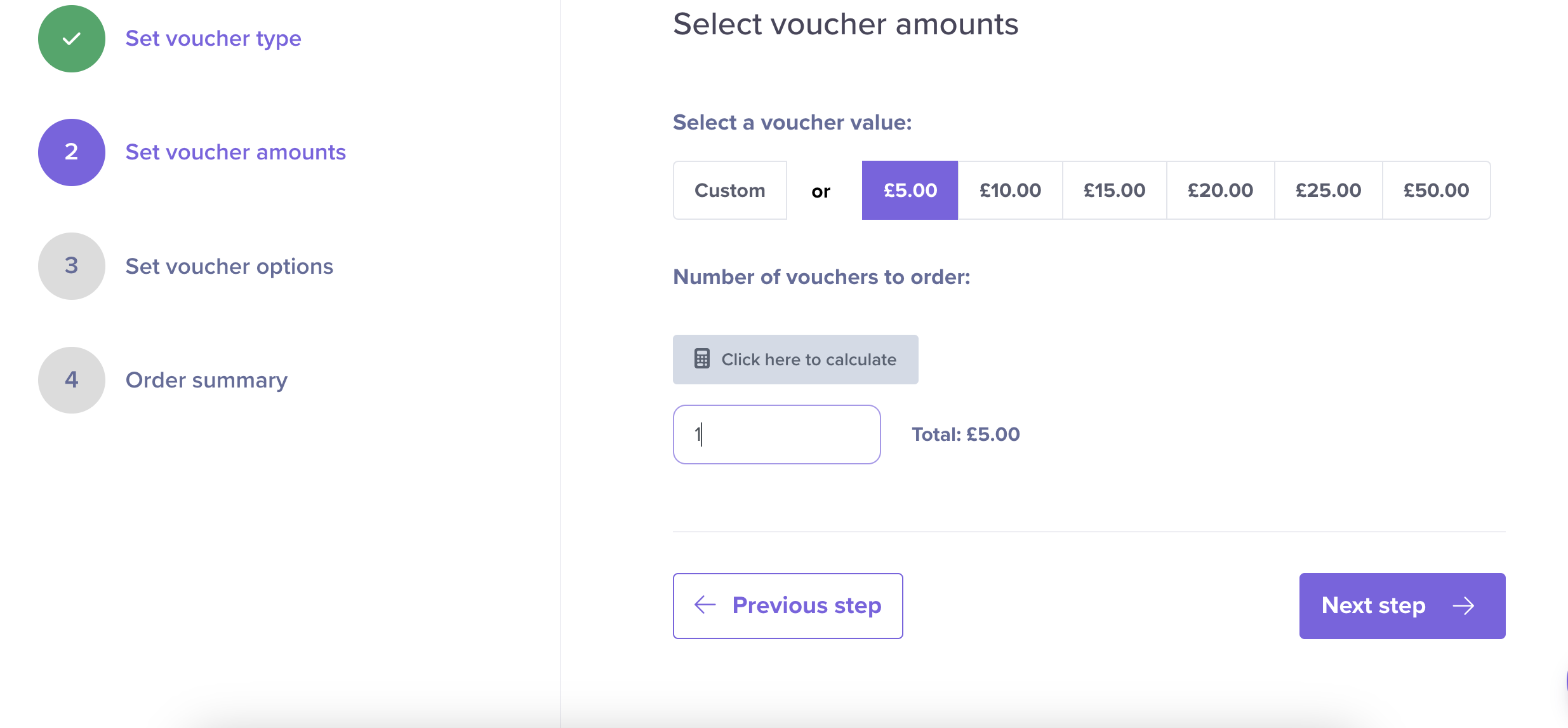Click the grey step 3 circle

[72, 266]
